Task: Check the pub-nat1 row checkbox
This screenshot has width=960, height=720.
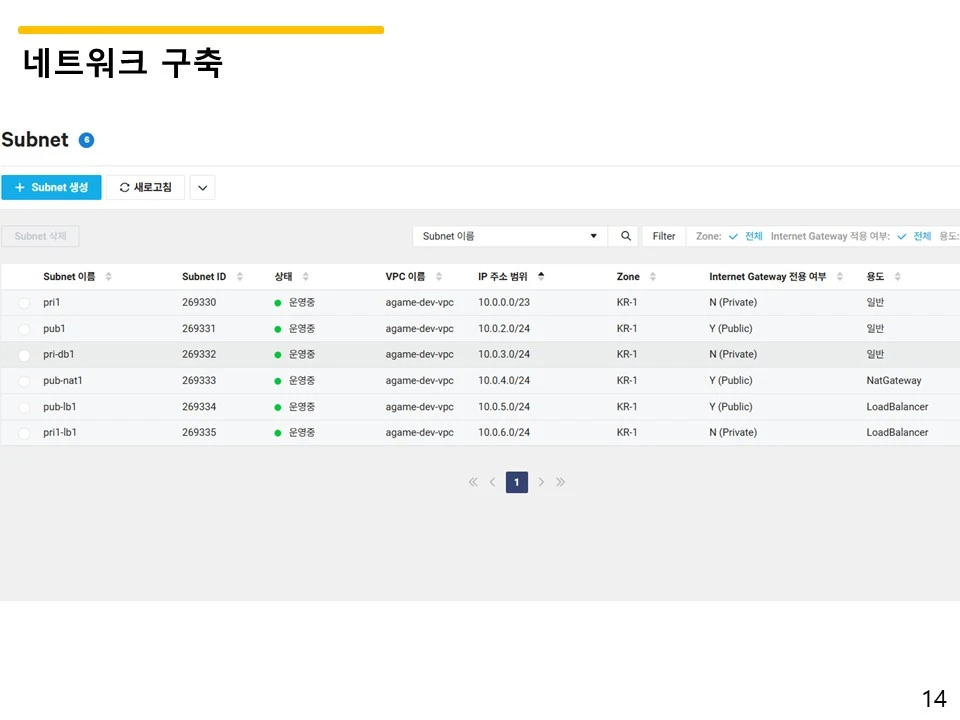Action: 22,380
